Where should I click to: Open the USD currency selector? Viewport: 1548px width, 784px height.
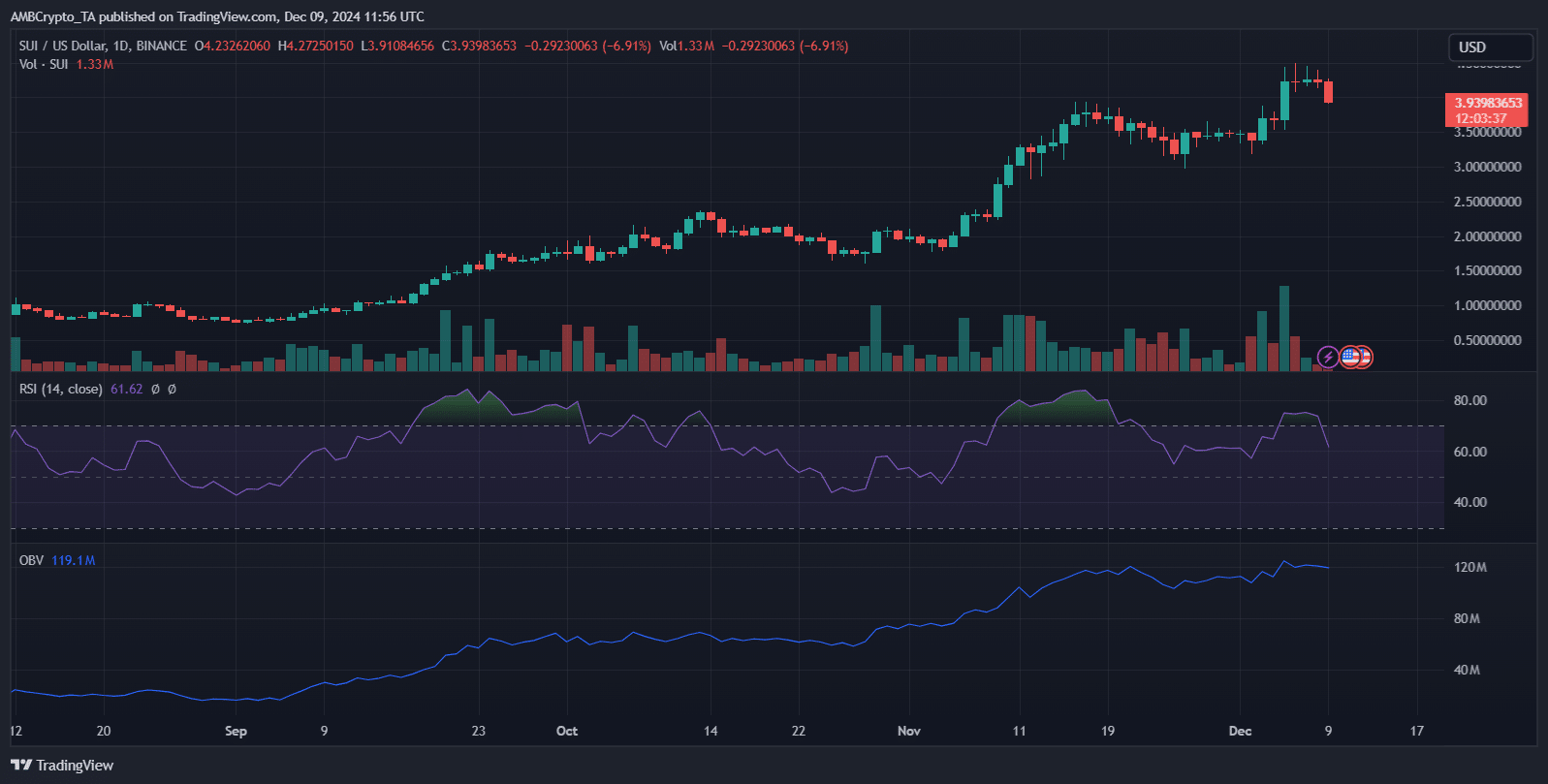(1491, 47)
